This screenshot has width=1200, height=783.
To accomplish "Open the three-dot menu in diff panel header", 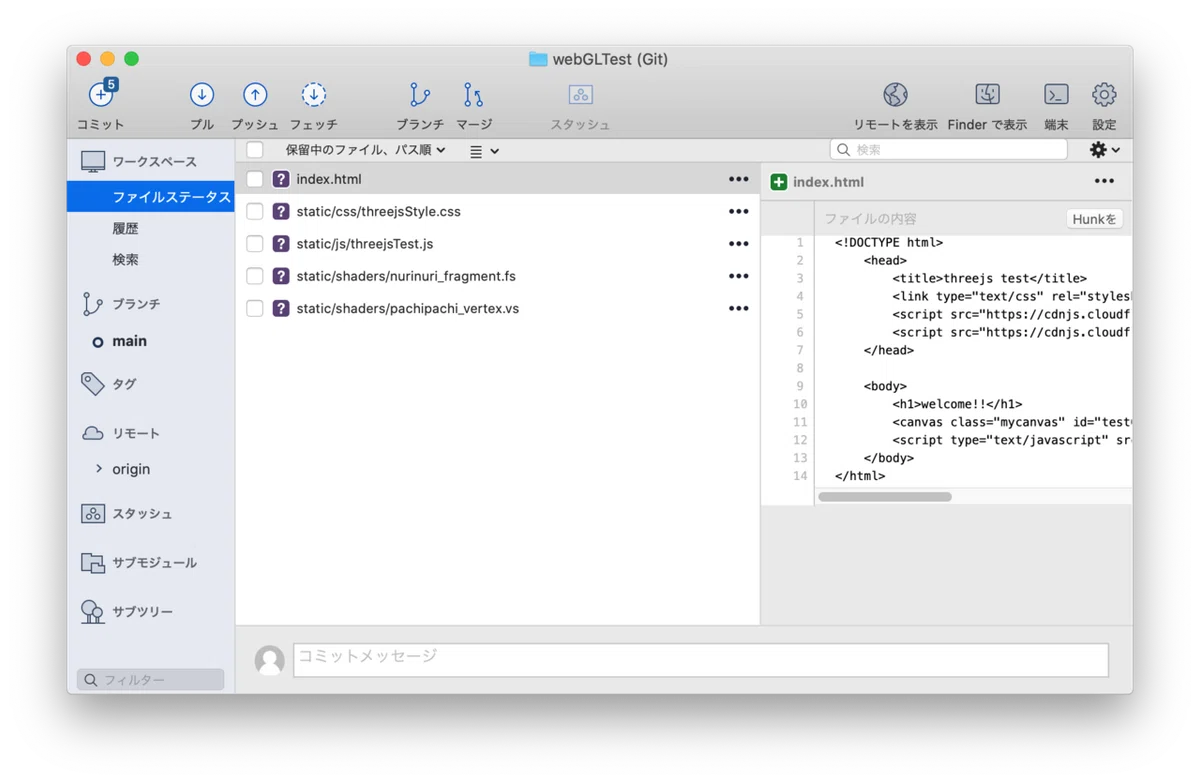I will click(1104, 181).
